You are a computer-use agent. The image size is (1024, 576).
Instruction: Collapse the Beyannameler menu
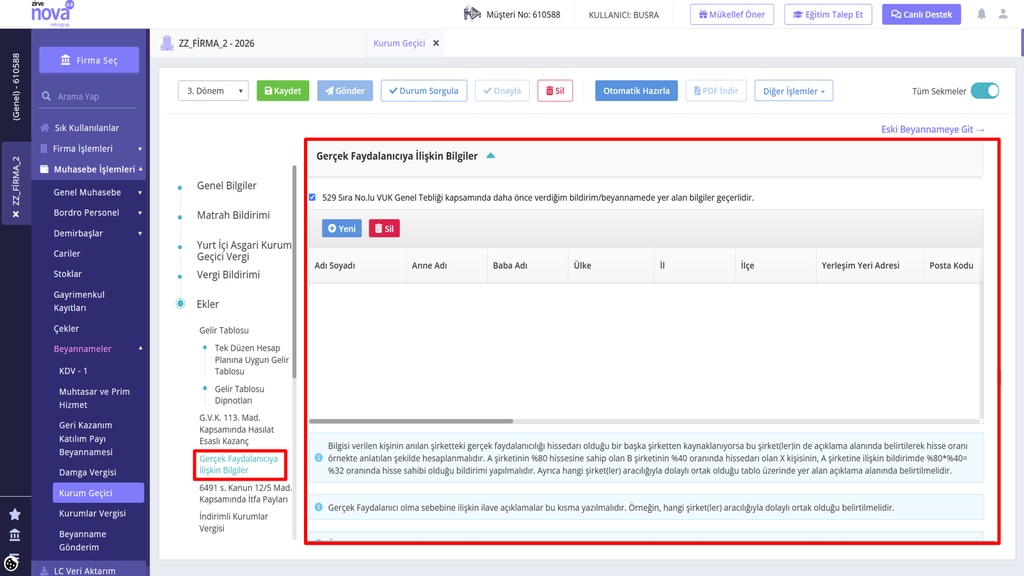[140, 349]
